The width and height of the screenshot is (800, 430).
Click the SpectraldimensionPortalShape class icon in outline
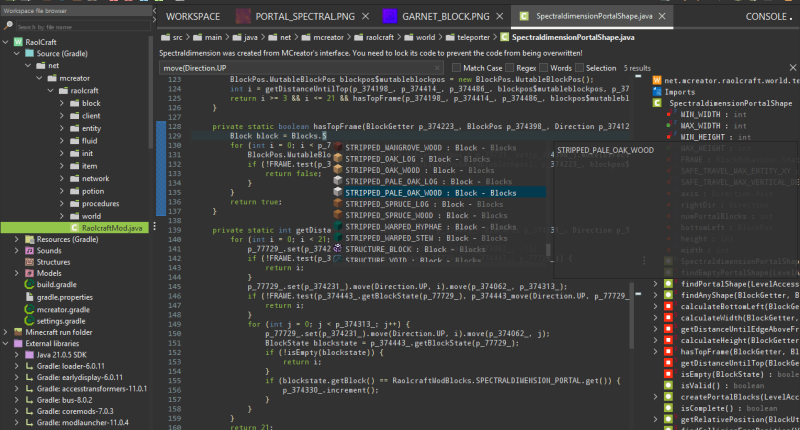pyautogui.click(x=657, y=103)
